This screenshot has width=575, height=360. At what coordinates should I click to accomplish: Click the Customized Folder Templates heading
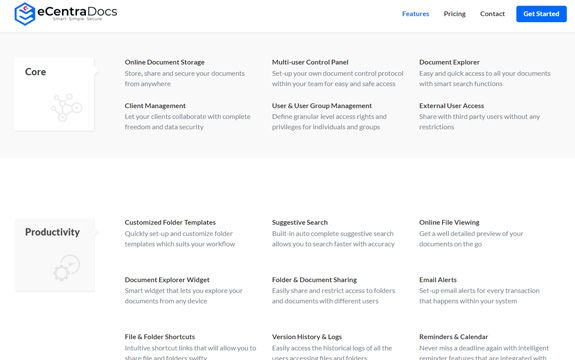click(170, 223)
